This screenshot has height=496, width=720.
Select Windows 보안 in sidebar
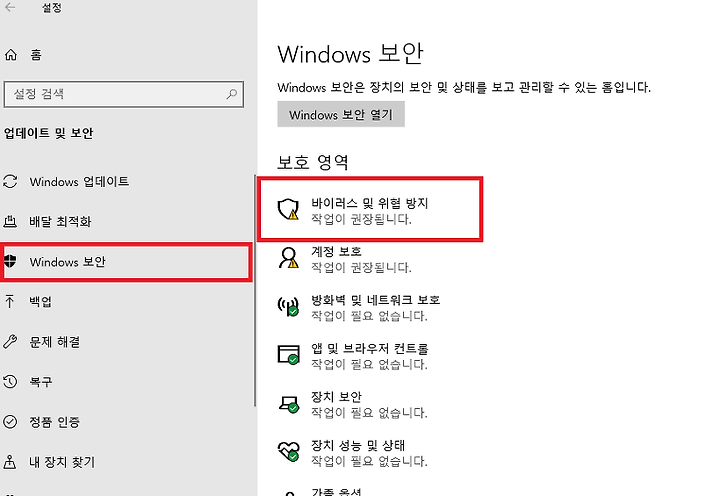(x=126, y=262)
